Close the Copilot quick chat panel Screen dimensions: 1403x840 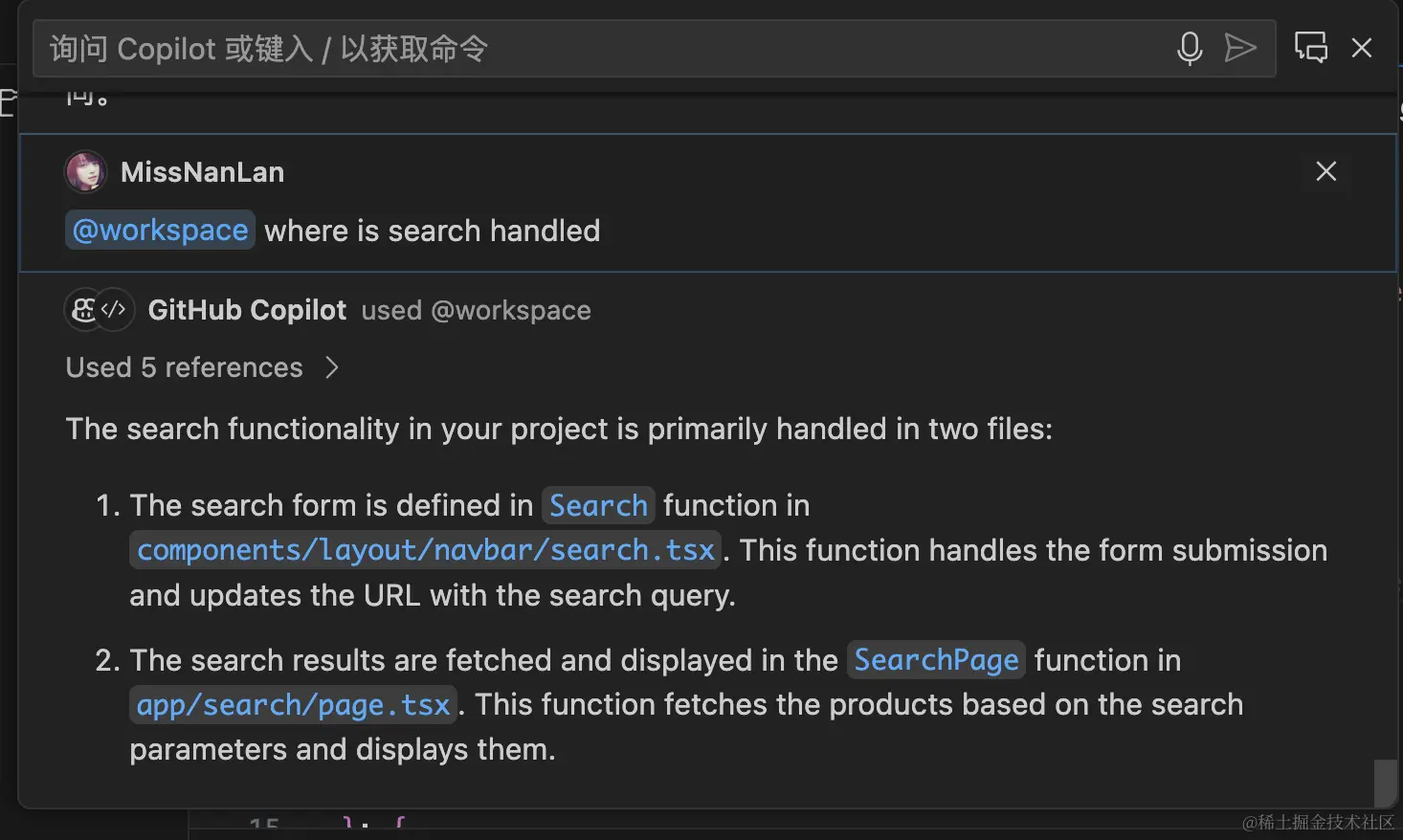1361,48
